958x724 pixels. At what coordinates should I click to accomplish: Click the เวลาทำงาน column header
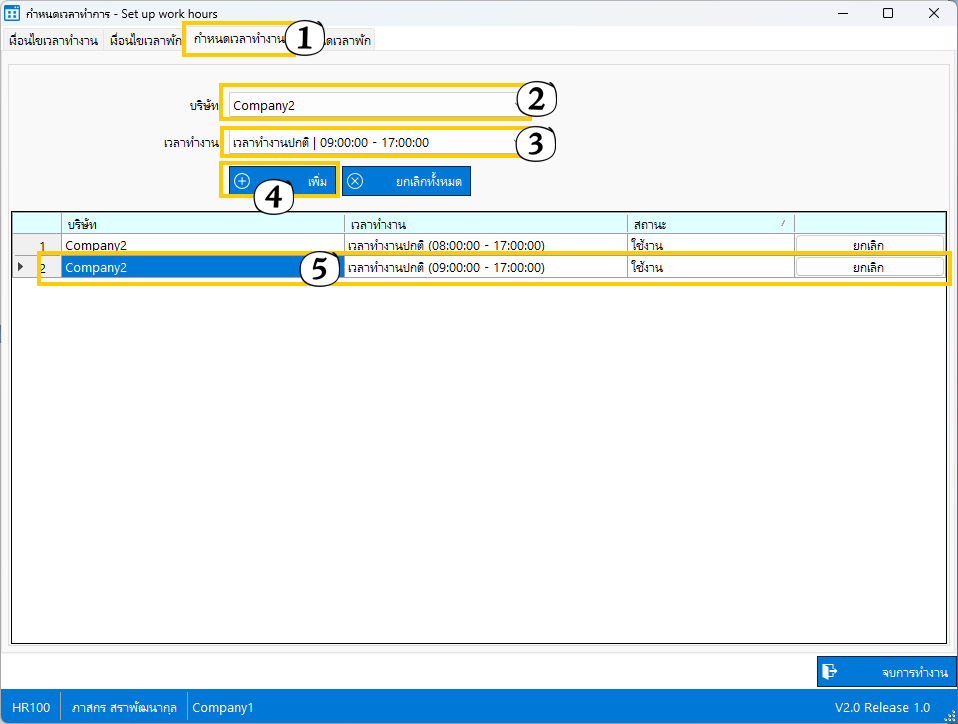(x=485, y=223)
